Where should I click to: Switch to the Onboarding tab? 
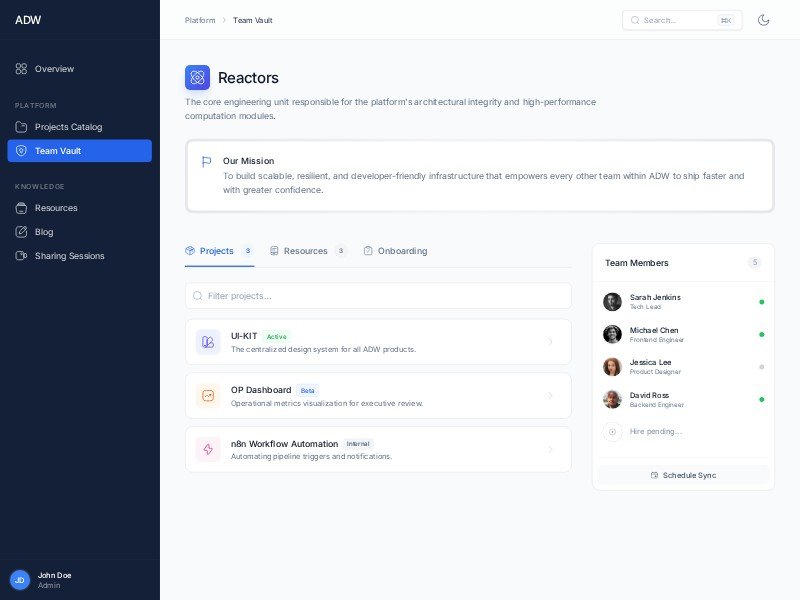[401, 251]
